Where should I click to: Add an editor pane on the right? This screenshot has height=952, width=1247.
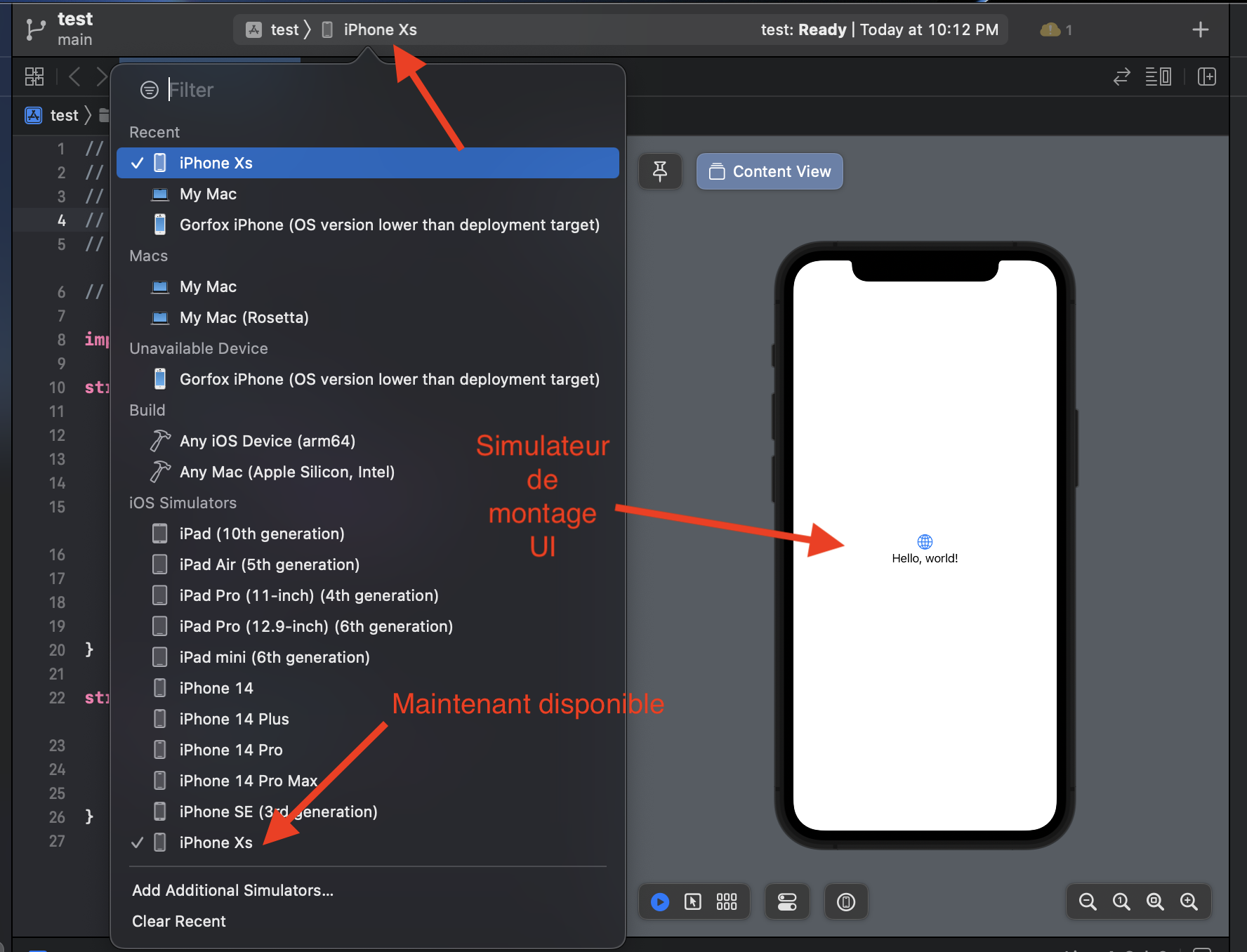point(1207,77)
